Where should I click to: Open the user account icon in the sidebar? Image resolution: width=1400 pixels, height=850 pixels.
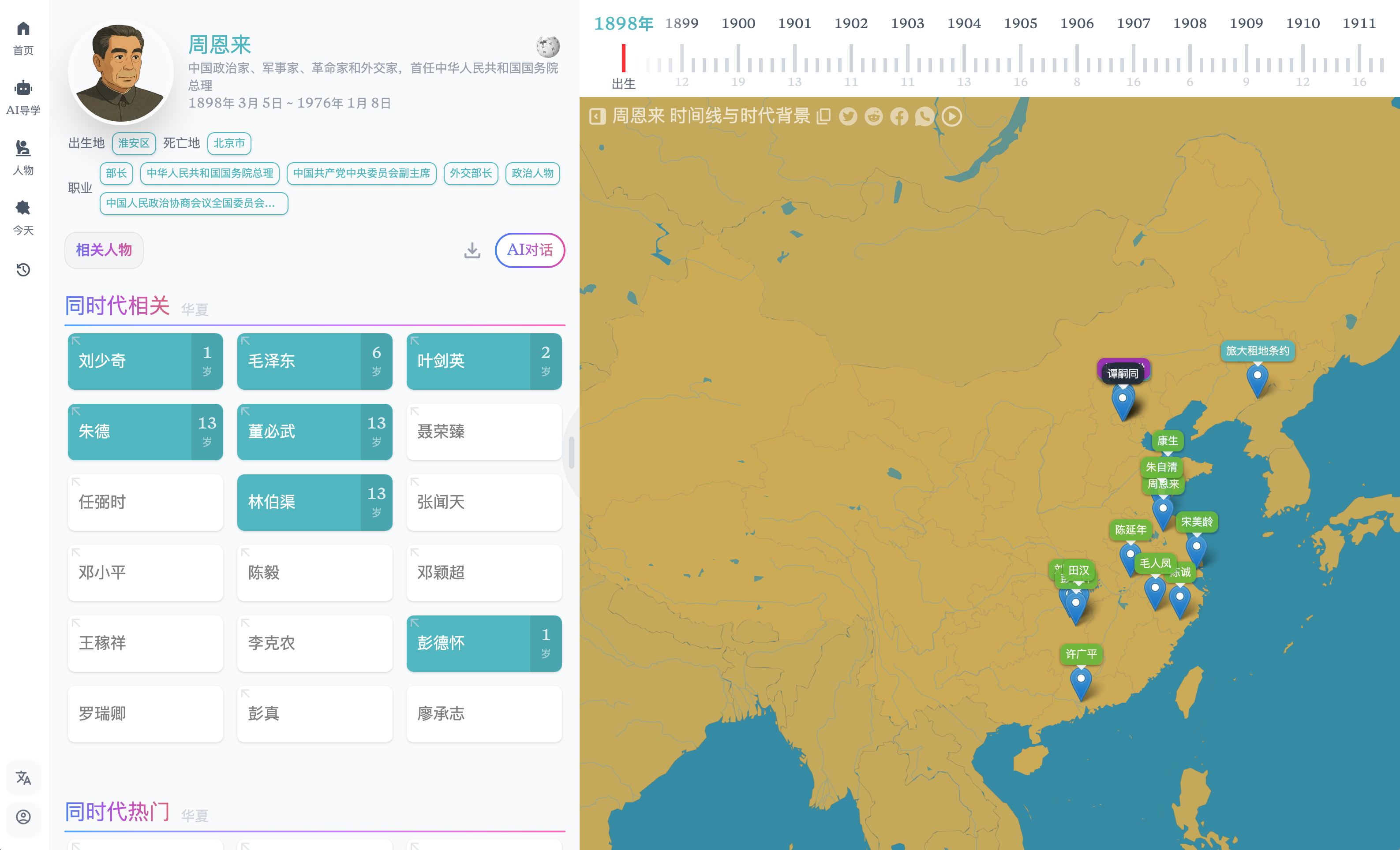[23, 817]
